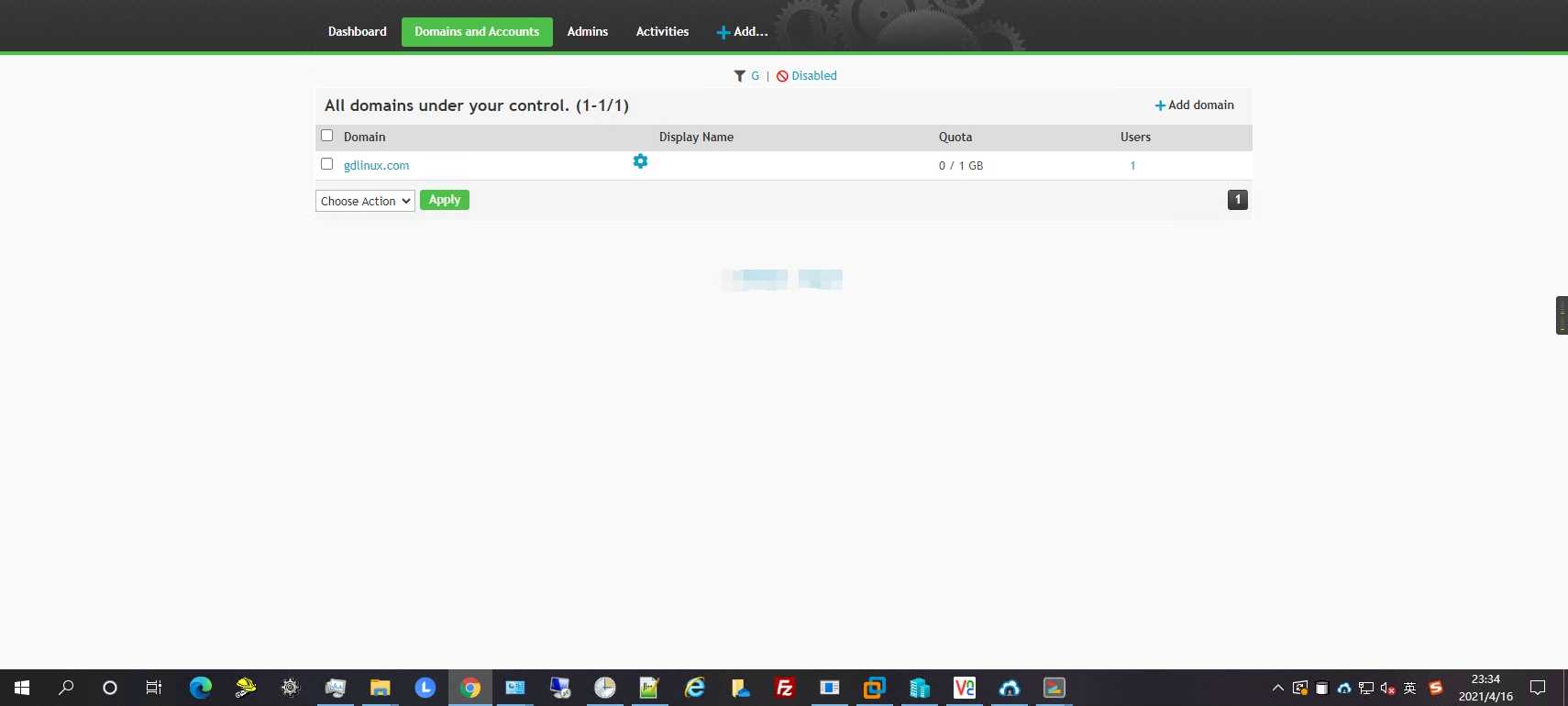Click the Users column header
The image size is (1568, 706).
click(x=1135, y=138)
